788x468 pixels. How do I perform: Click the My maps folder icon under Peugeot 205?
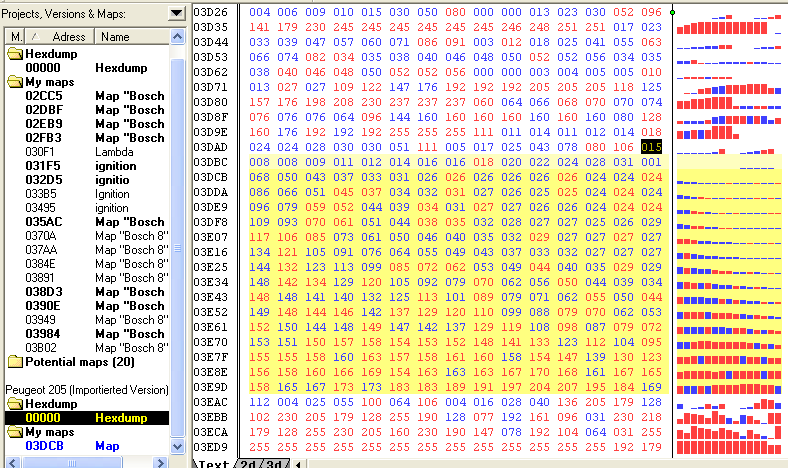16,432
